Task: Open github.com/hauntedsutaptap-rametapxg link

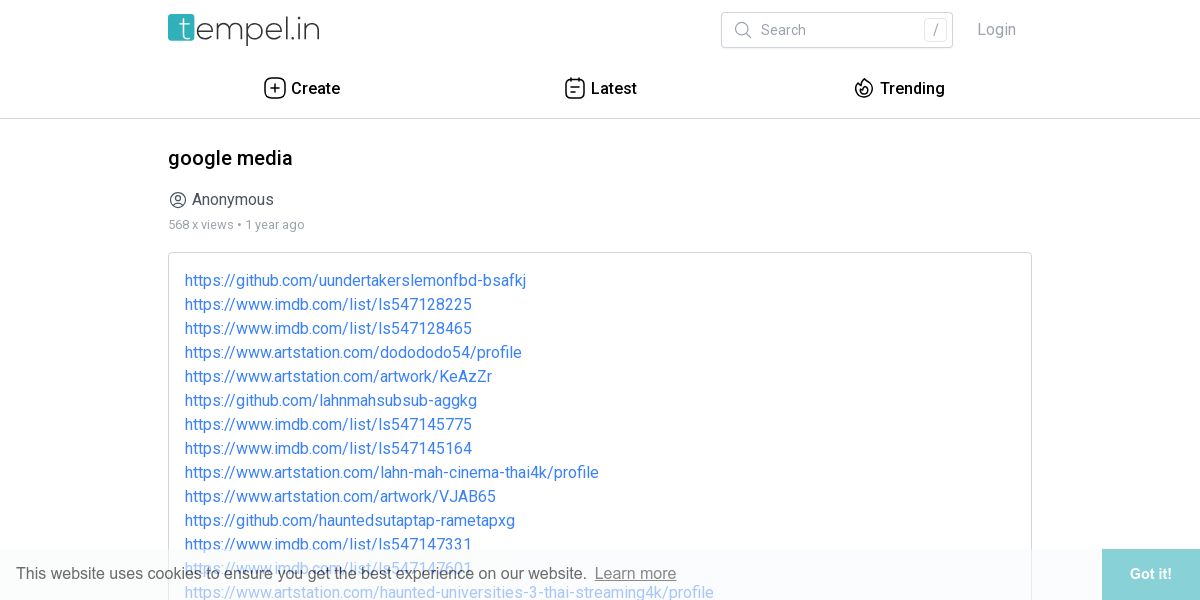Action: click(350, 521)
